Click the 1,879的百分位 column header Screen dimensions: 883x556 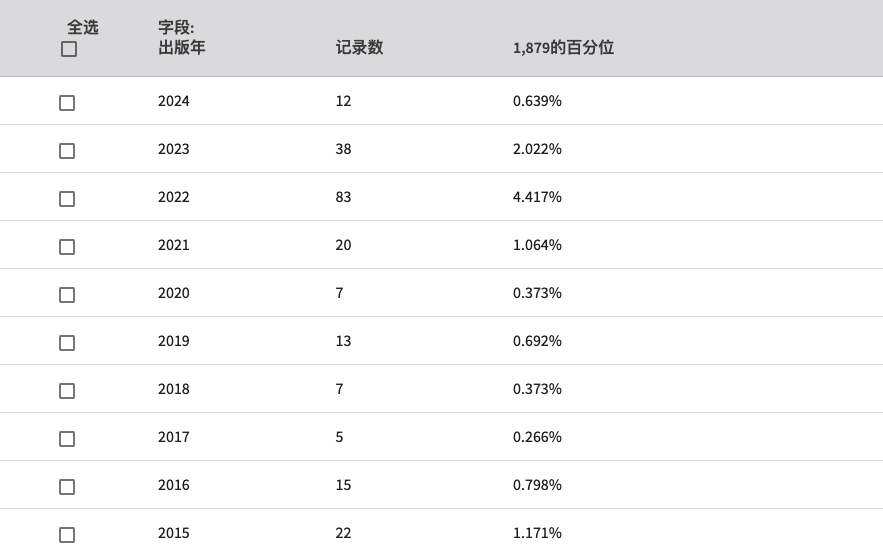coord(563,47)
